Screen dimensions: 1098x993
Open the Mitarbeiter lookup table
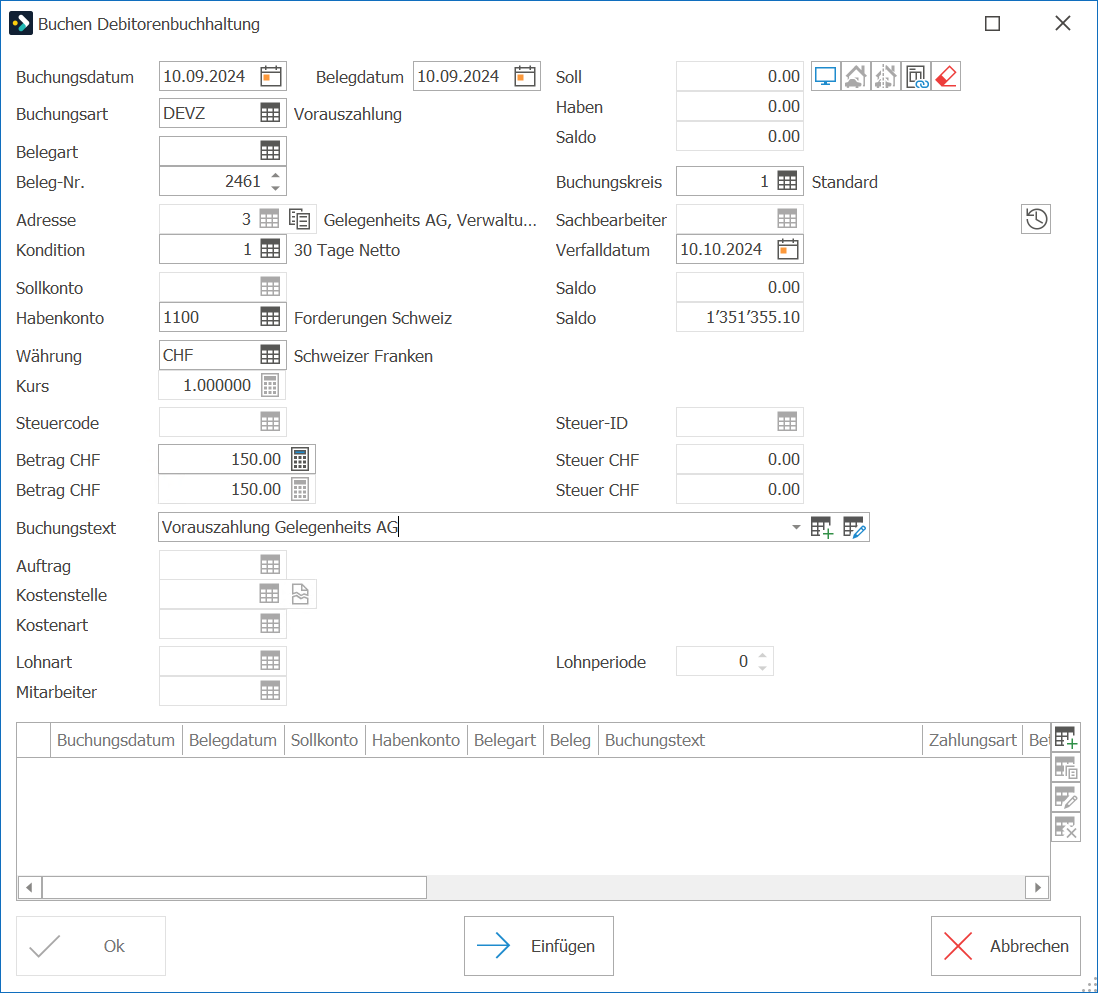tap(270, 691)
